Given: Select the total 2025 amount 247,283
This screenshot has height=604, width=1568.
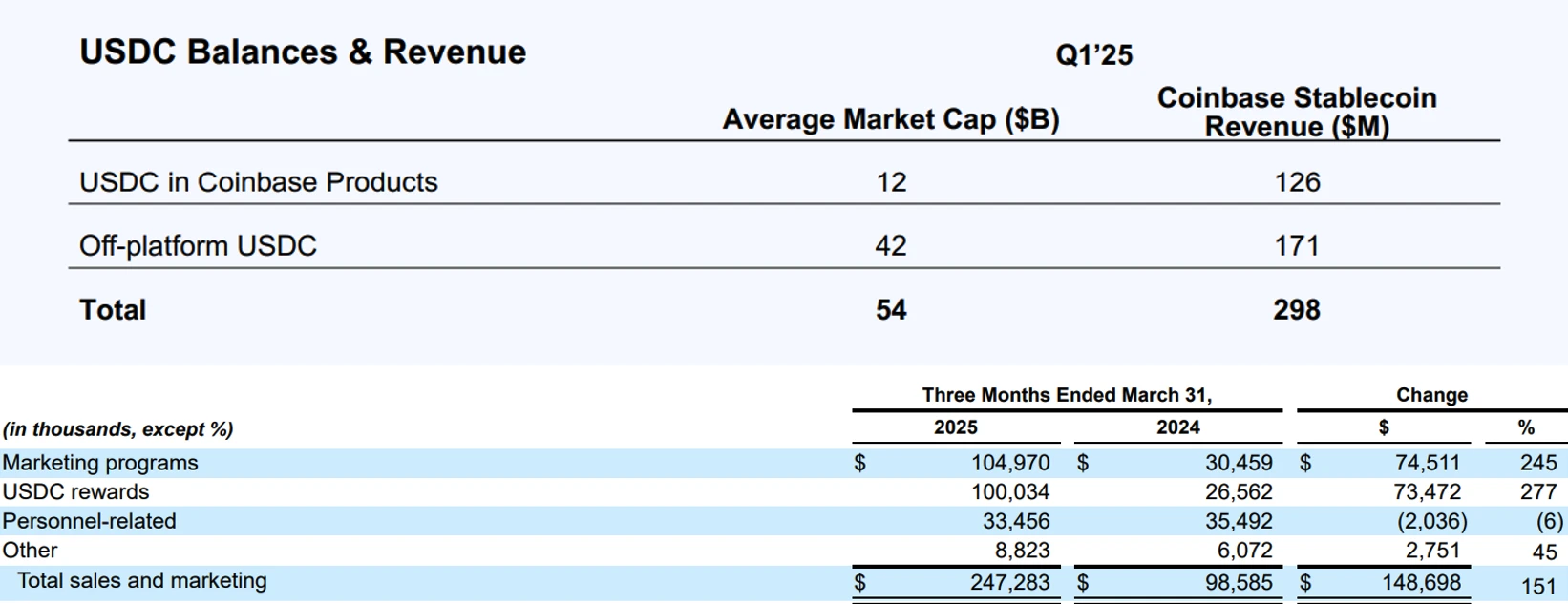Looking at the screenshot, I should click(x=1009, y=582).
